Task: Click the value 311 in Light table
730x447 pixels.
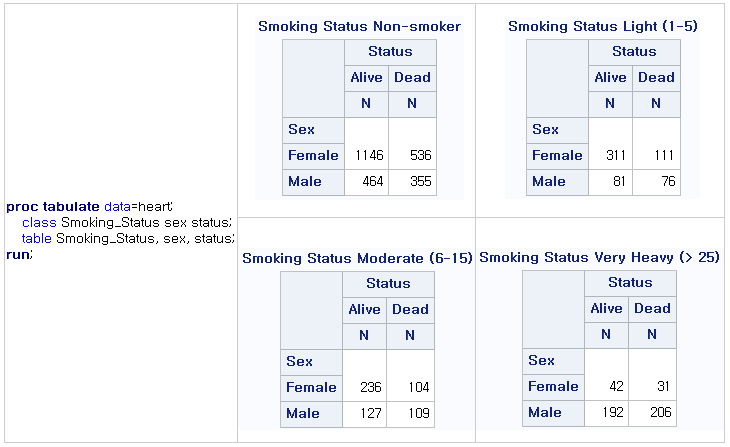Action: [x=616, y=155]
